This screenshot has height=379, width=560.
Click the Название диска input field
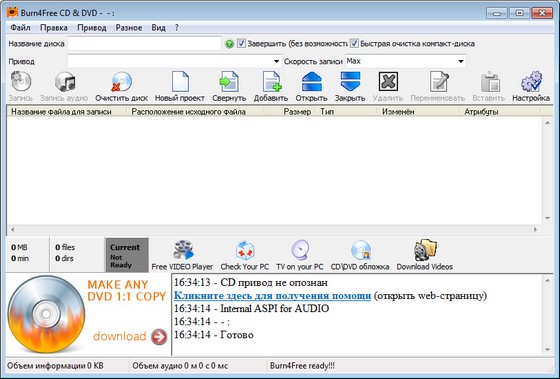coord(144,44)
